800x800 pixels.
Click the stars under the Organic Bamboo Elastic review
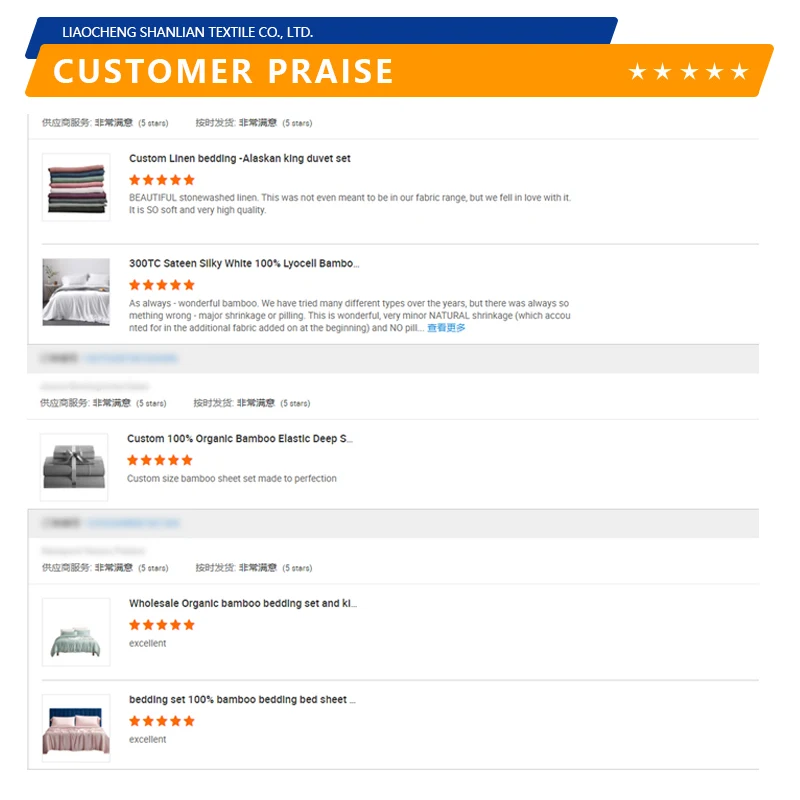[x=160, y=460]
